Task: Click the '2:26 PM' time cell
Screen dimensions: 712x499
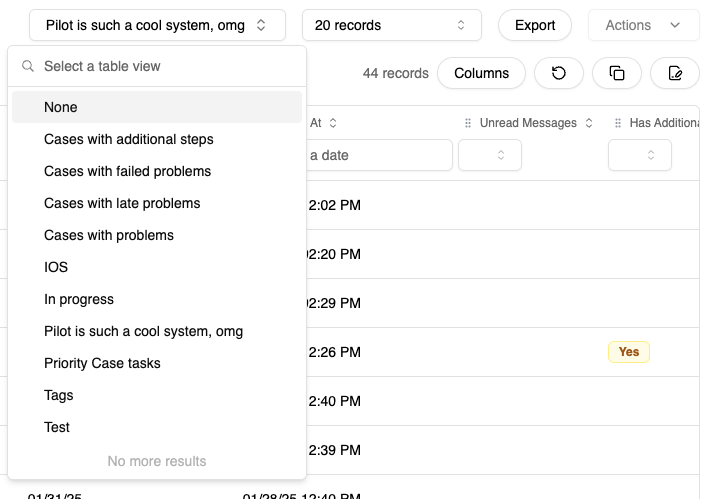Action: pos(335,352)
